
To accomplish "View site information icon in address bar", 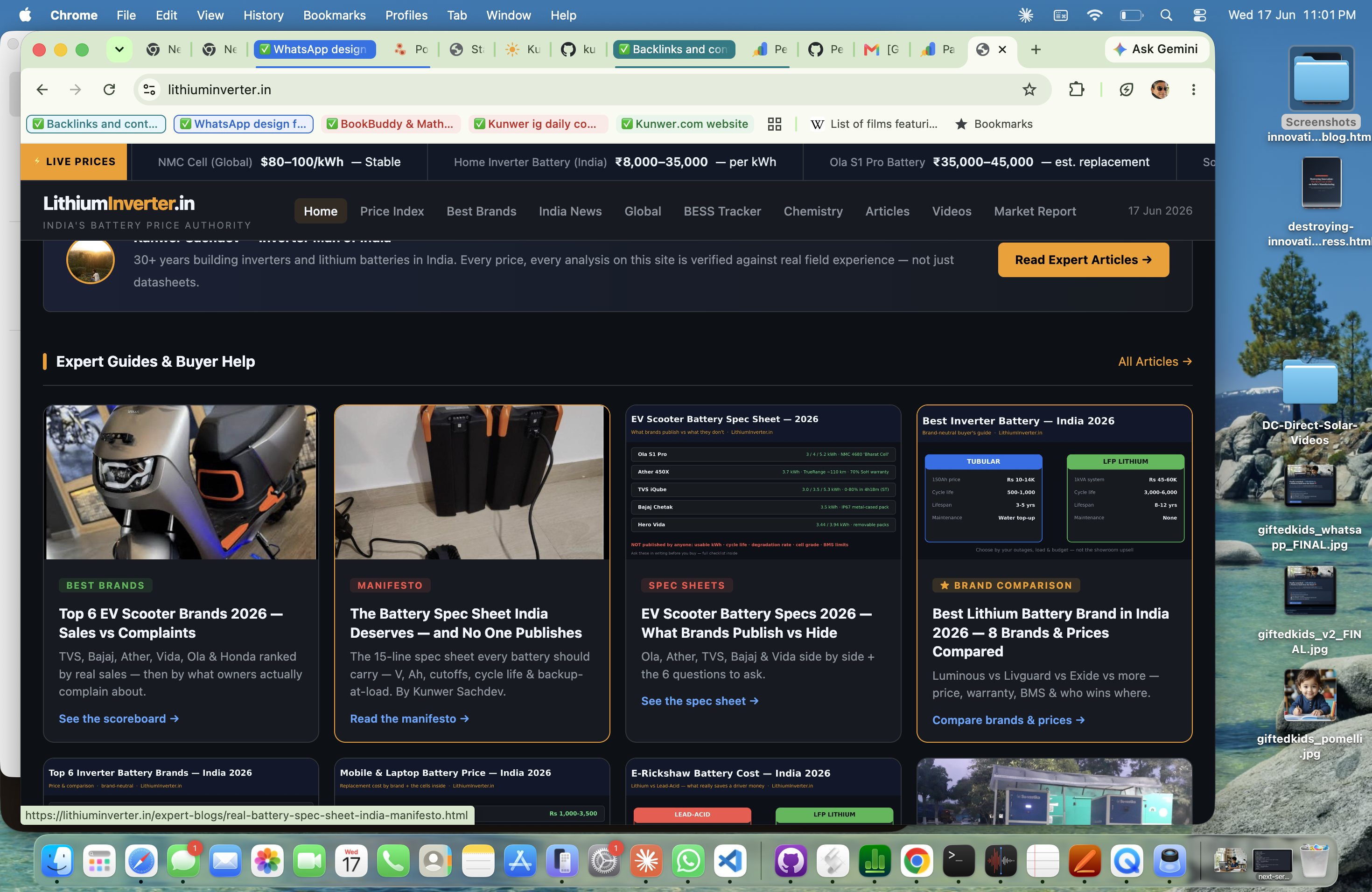I will click(x=149, y=89).
